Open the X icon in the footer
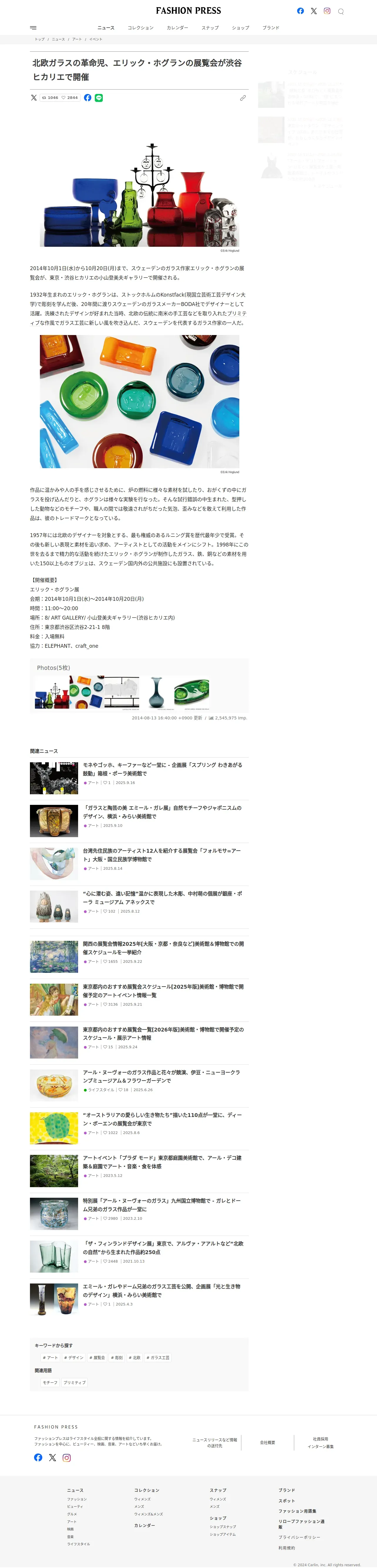The width and height of the screenshot is (377, 1568). (52, 1457)
